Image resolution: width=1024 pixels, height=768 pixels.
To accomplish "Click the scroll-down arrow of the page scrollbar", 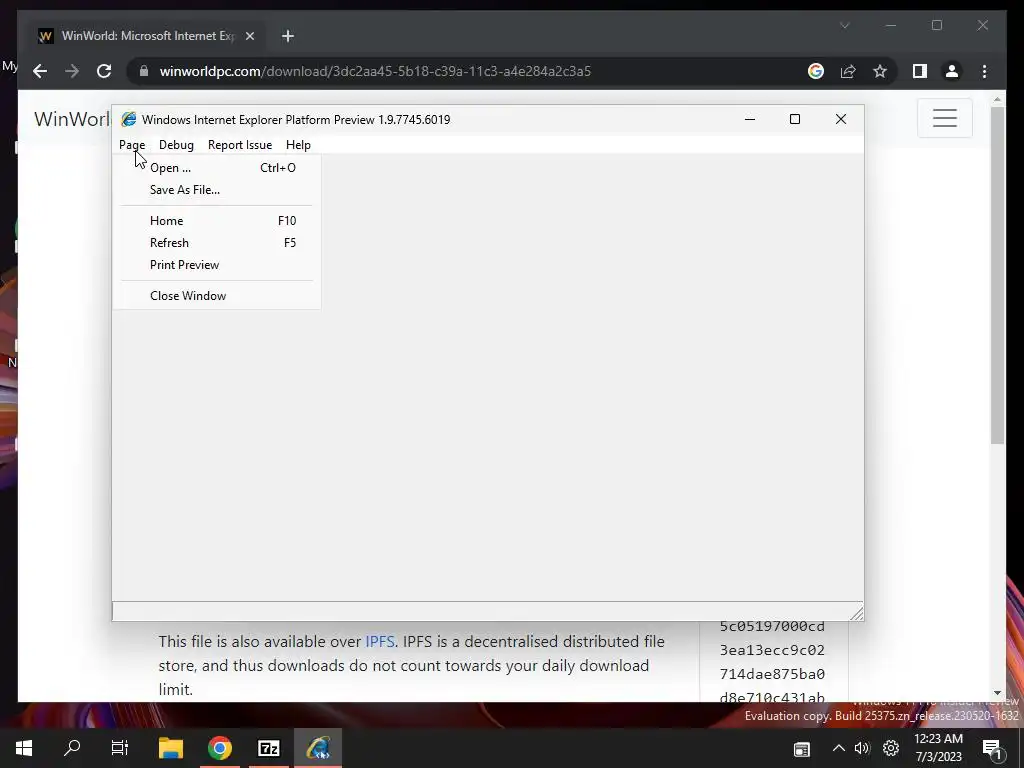I will 997,693.
